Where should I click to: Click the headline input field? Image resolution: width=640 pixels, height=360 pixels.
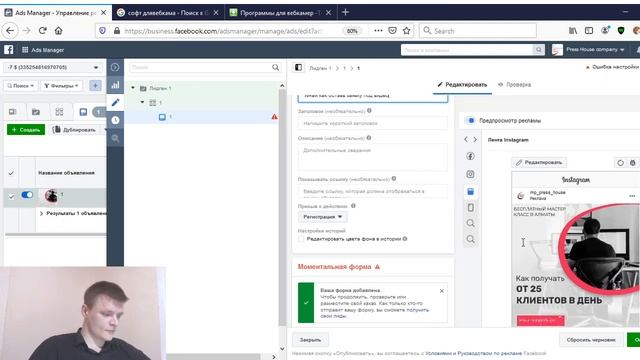tap(373, 123)
